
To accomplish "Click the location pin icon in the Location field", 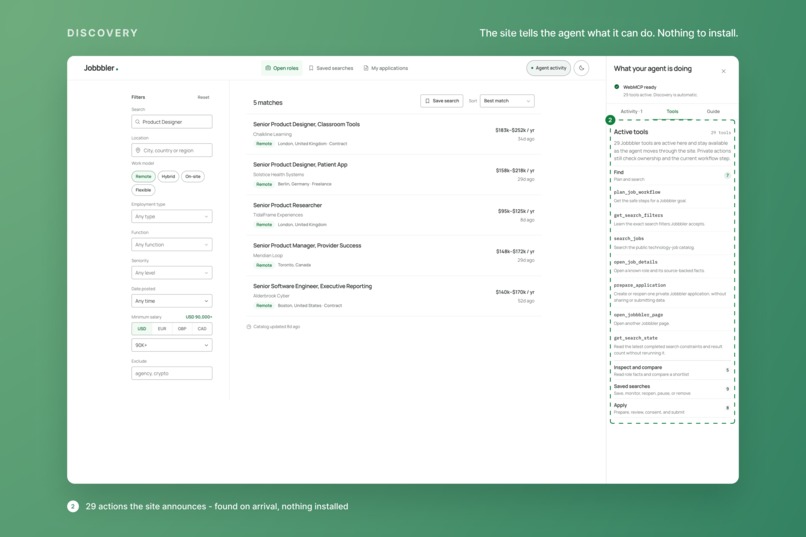I will point(138,150).
